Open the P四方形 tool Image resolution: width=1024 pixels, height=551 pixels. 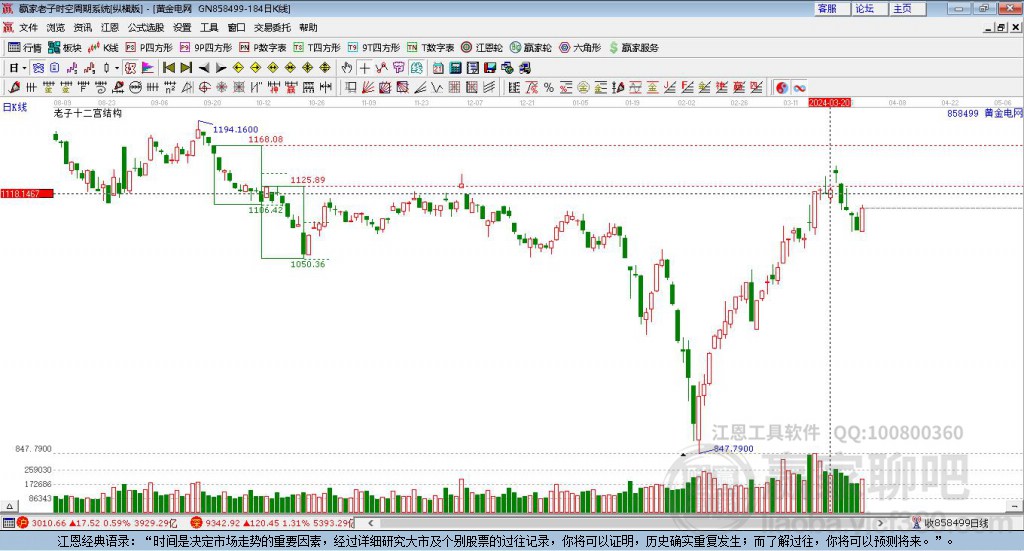click(149, 48)
